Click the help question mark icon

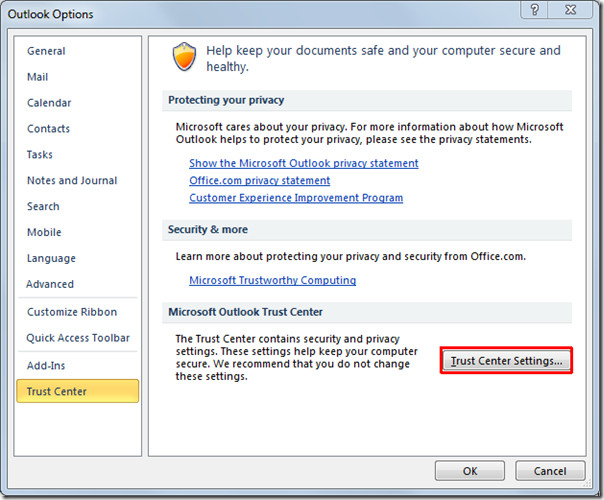(534, 9)
